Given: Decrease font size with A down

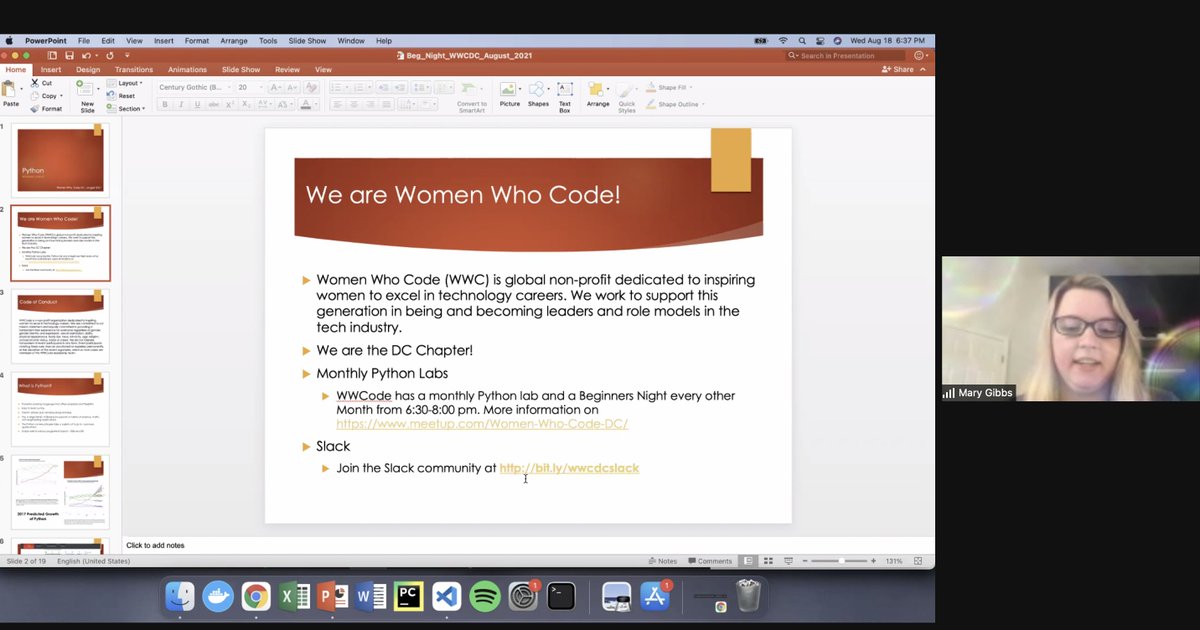Looking at the screenshot, I should click(290, 87).
